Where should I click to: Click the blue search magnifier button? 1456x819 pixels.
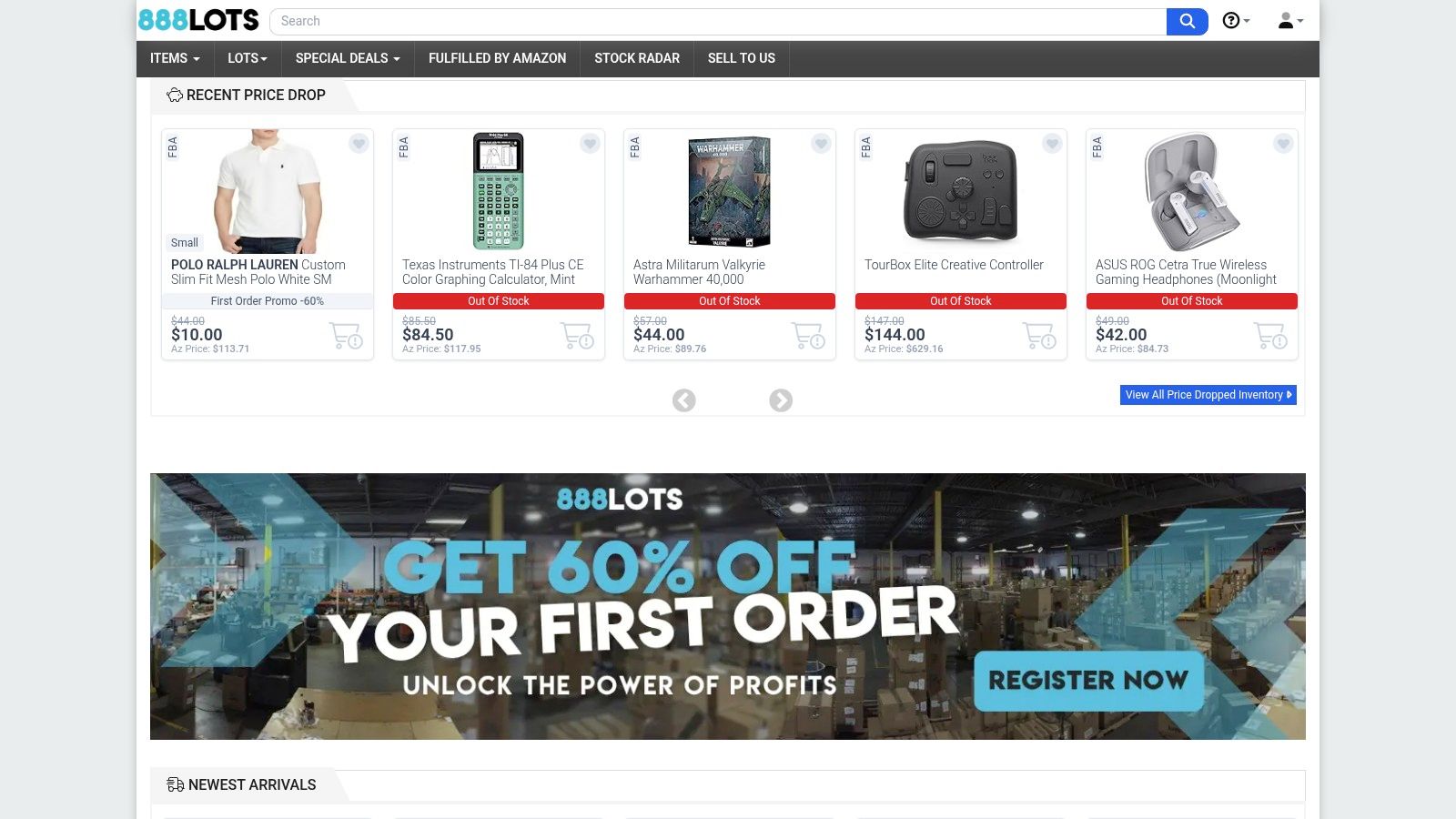pos(1187,21)
